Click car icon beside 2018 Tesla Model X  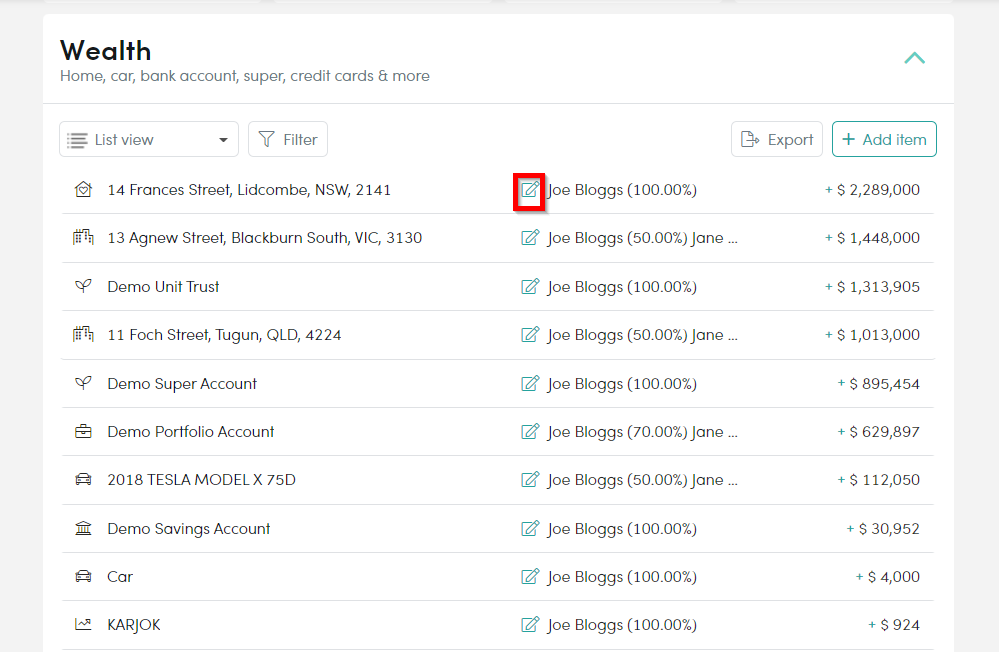(x=83, y=479)
